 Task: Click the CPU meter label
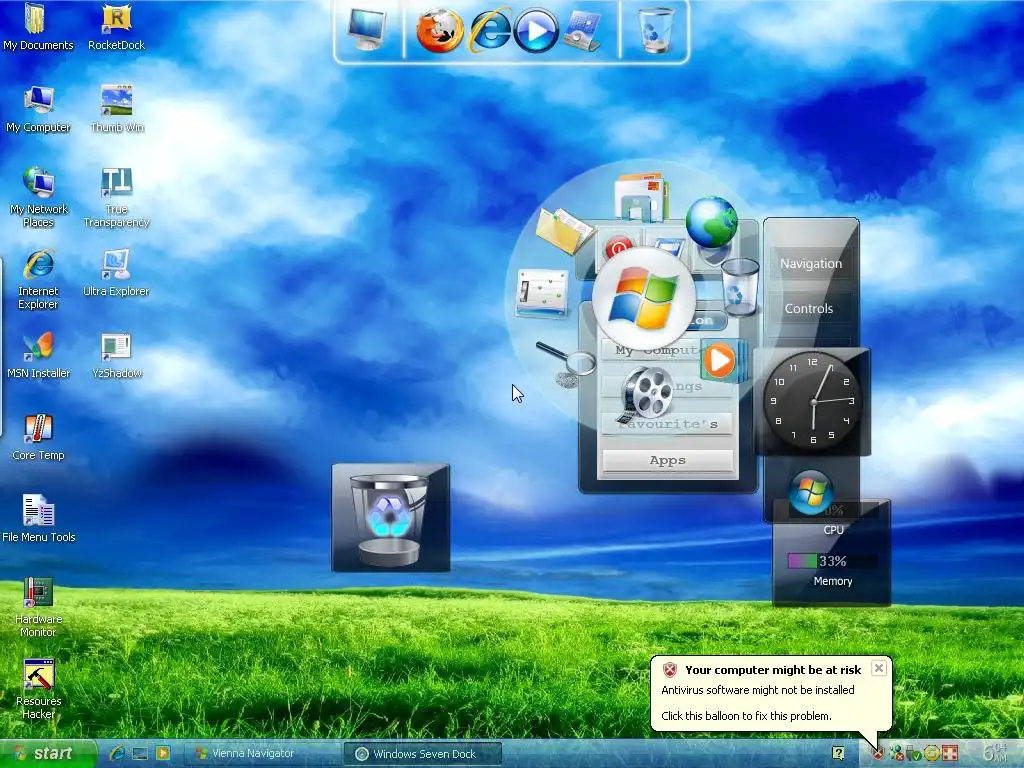coord(833,530)
